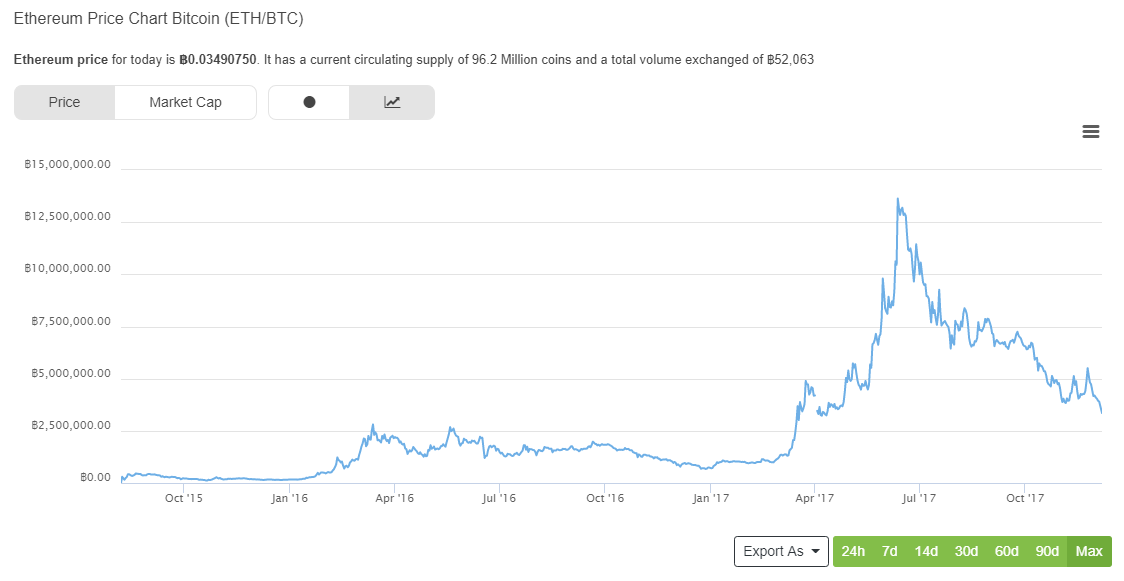
Task: Click the ฿0.00 axis label
Action: [x=95, y=478]
